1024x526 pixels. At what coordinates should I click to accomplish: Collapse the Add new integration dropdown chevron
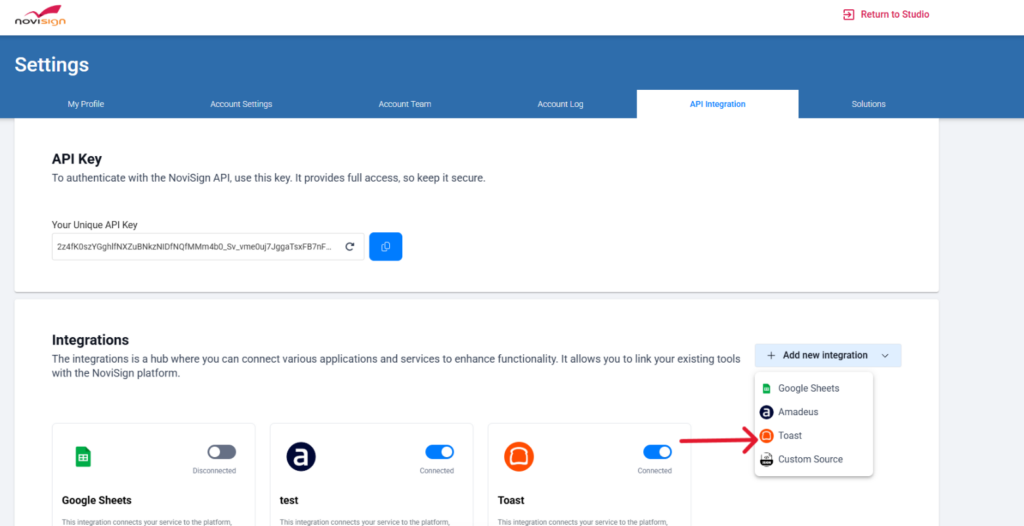coord(885,355)
